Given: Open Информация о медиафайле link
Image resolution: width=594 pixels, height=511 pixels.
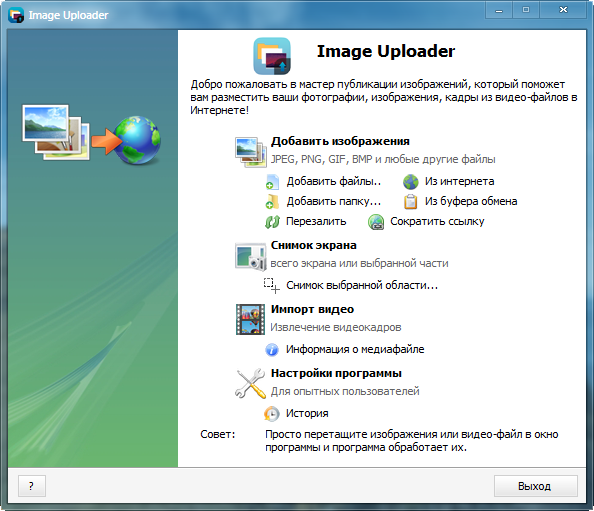Looking at the screenshot, I should 355,349.
